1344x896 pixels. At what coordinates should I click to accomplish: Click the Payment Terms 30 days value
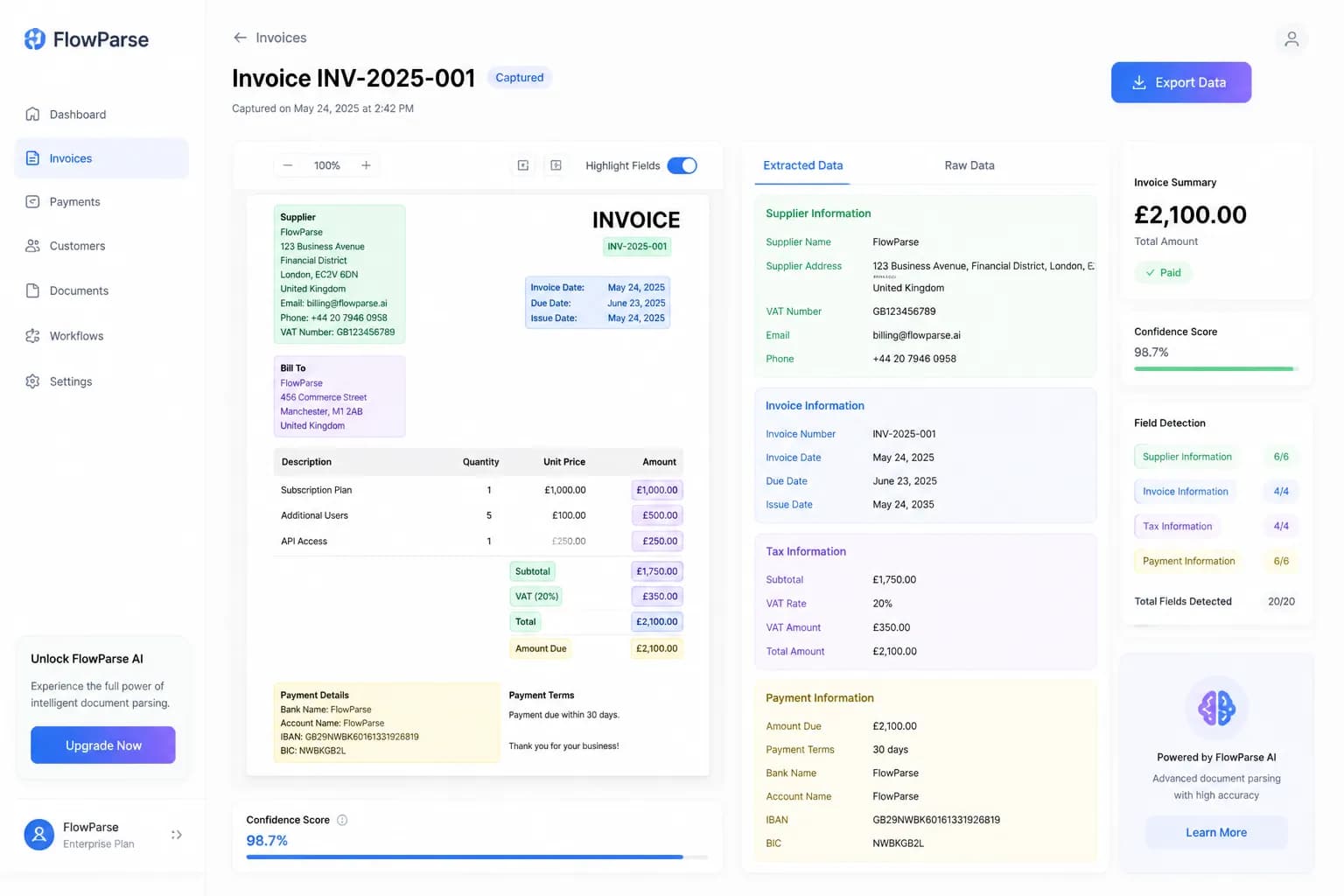890,750
